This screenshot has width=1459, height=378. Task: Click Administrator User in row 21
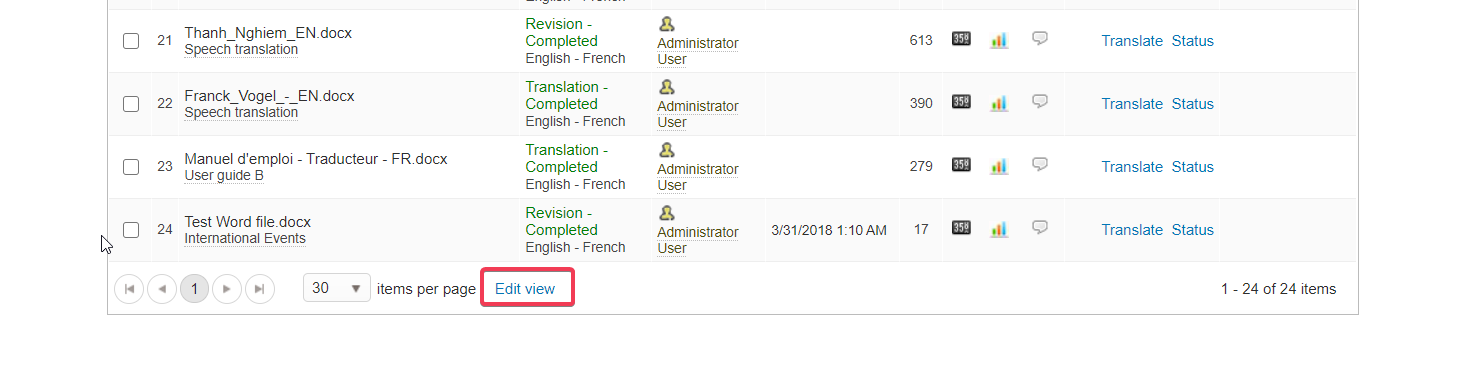pos(698,51)
